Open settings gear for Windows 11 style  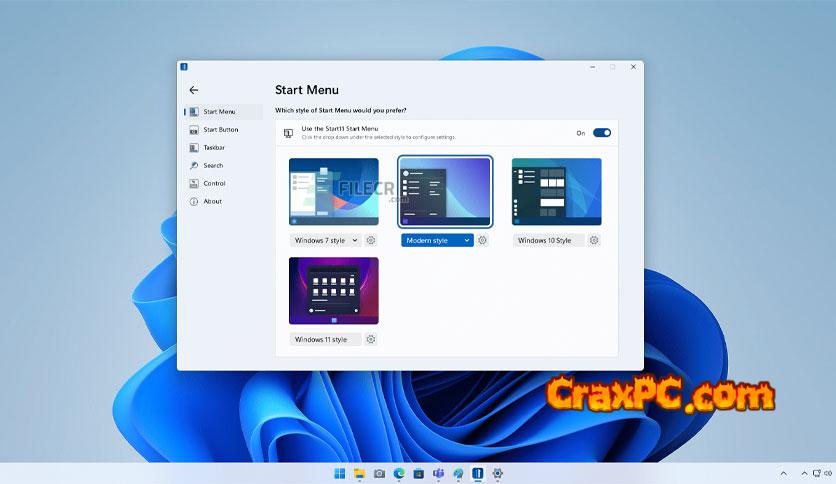(x=371, y=339)
